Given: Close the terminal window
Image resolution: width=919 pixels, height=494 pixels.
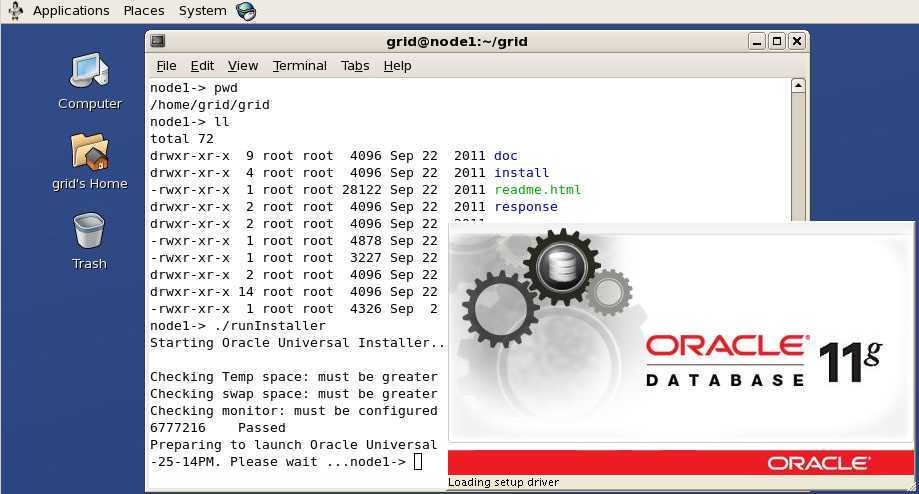Looking at the screenshot, I should coord(797,42).
